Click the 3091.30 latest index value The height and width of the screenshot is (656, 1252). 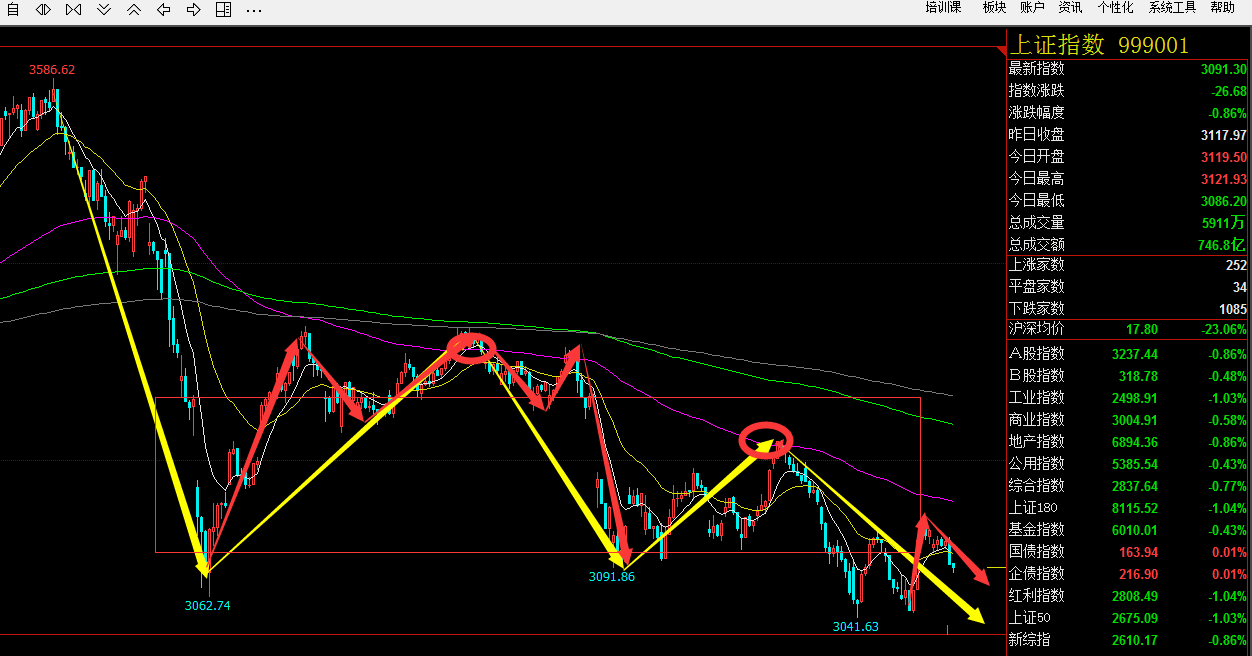[x=1224, y=69]
